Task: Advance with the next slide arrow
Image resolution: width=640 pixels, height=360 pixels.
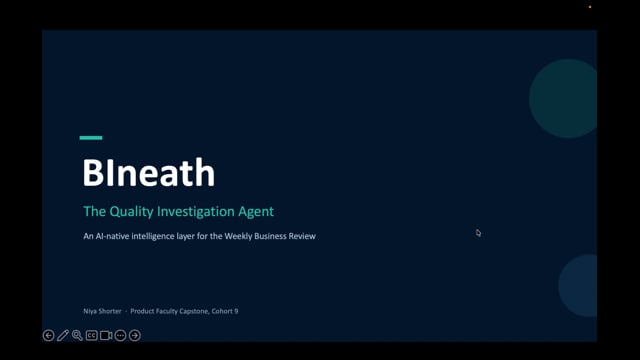Action: pos(135,336)
